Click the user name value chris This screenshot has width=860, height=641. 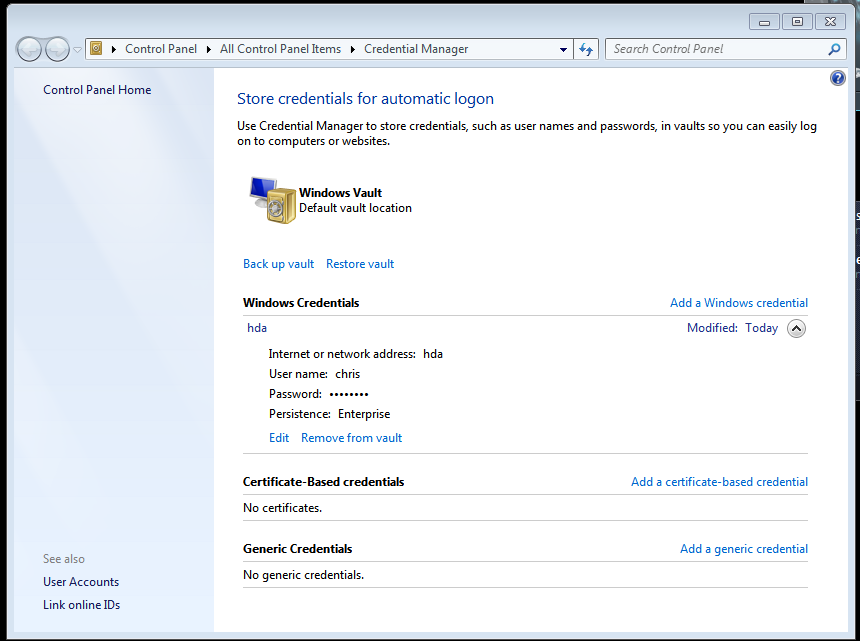348,374
